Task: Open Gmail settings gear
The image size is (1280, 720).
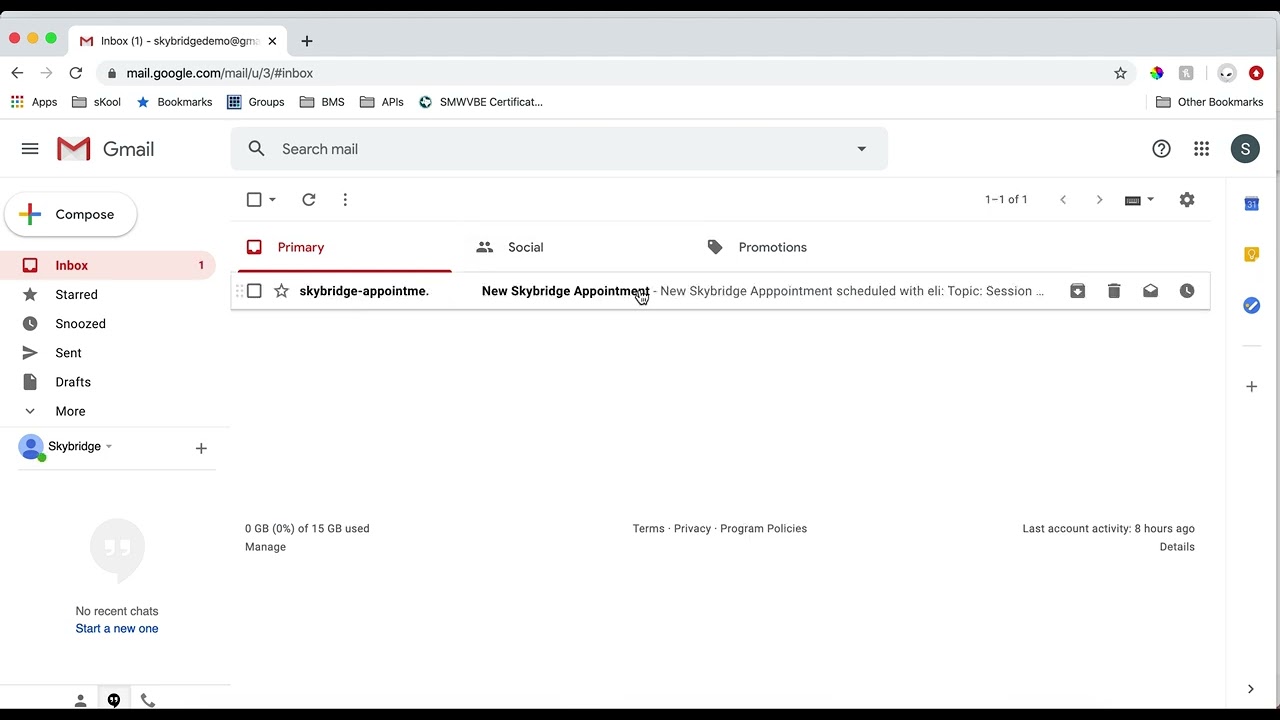Action: (1187, 200)
